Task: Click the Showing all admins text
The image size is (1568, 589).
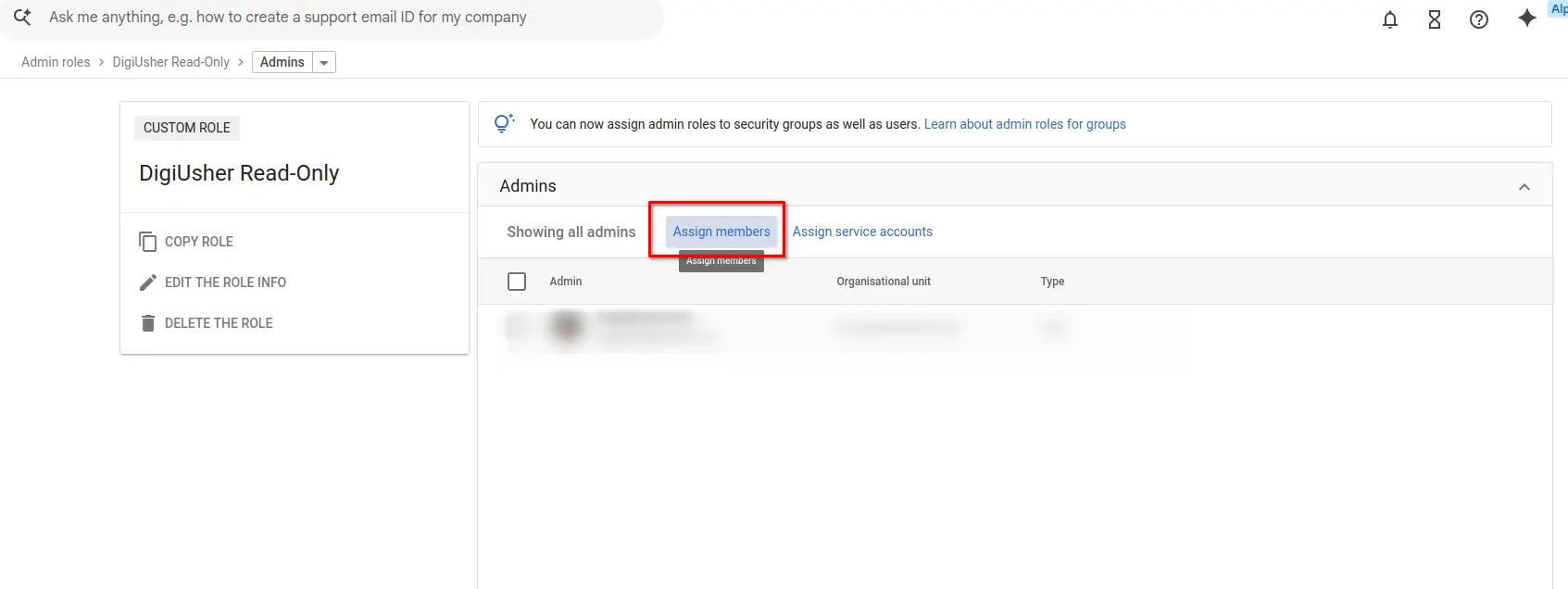Action: [571, 232]
